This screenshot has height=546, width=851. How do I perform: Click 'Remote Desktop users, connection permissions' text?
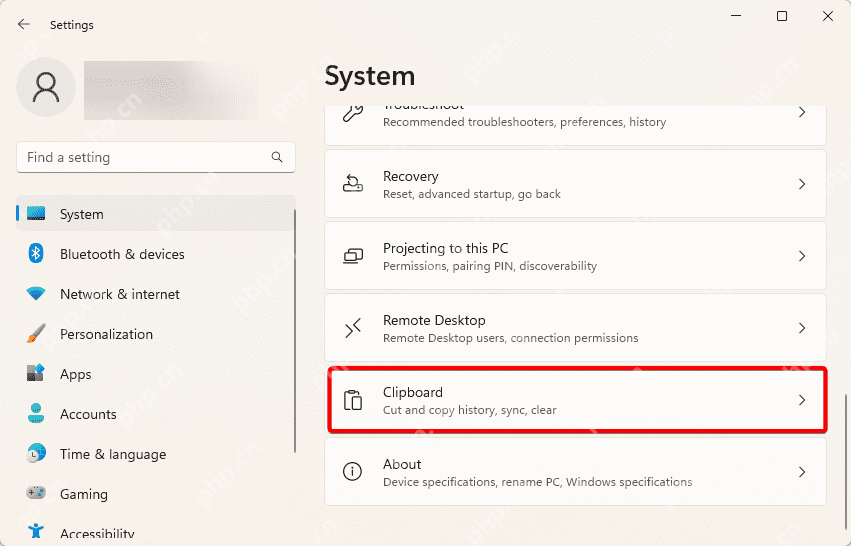(510, 338)
